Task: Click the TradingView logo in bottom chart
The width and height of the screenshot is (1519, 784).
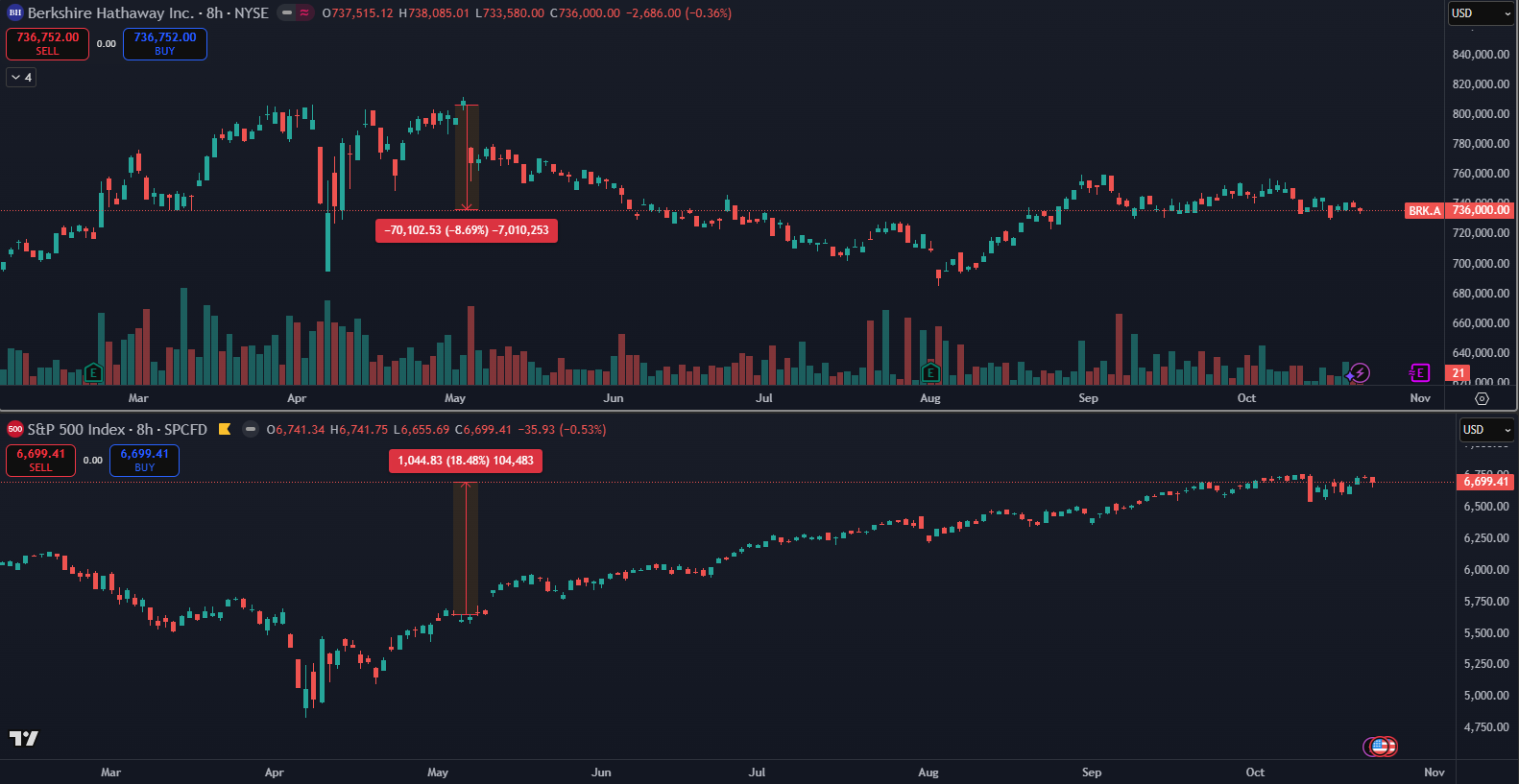Action: point(24,738)
